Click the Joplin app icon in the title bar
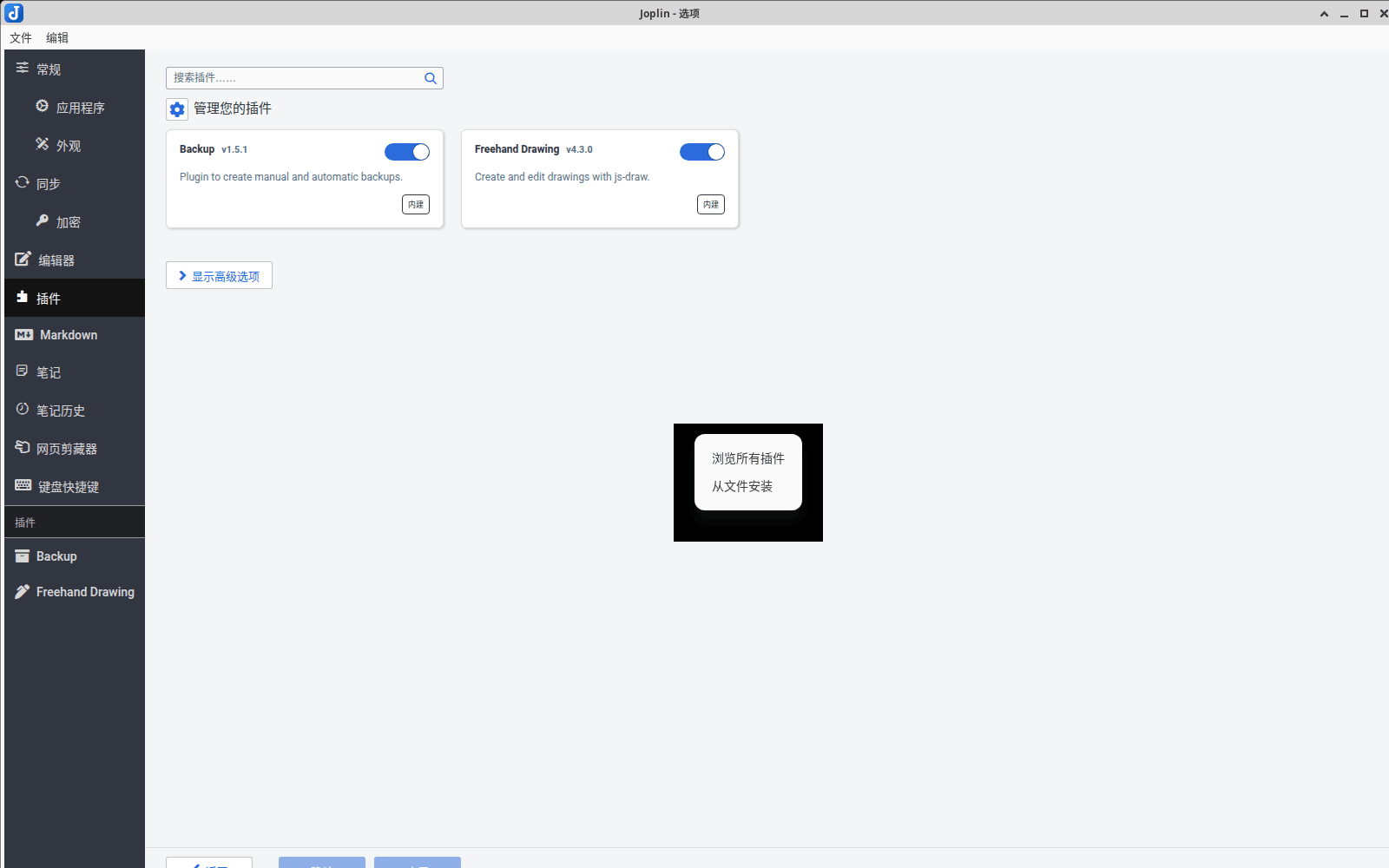The height and width of the screenshot is (868, 1389). click(14, 13)
